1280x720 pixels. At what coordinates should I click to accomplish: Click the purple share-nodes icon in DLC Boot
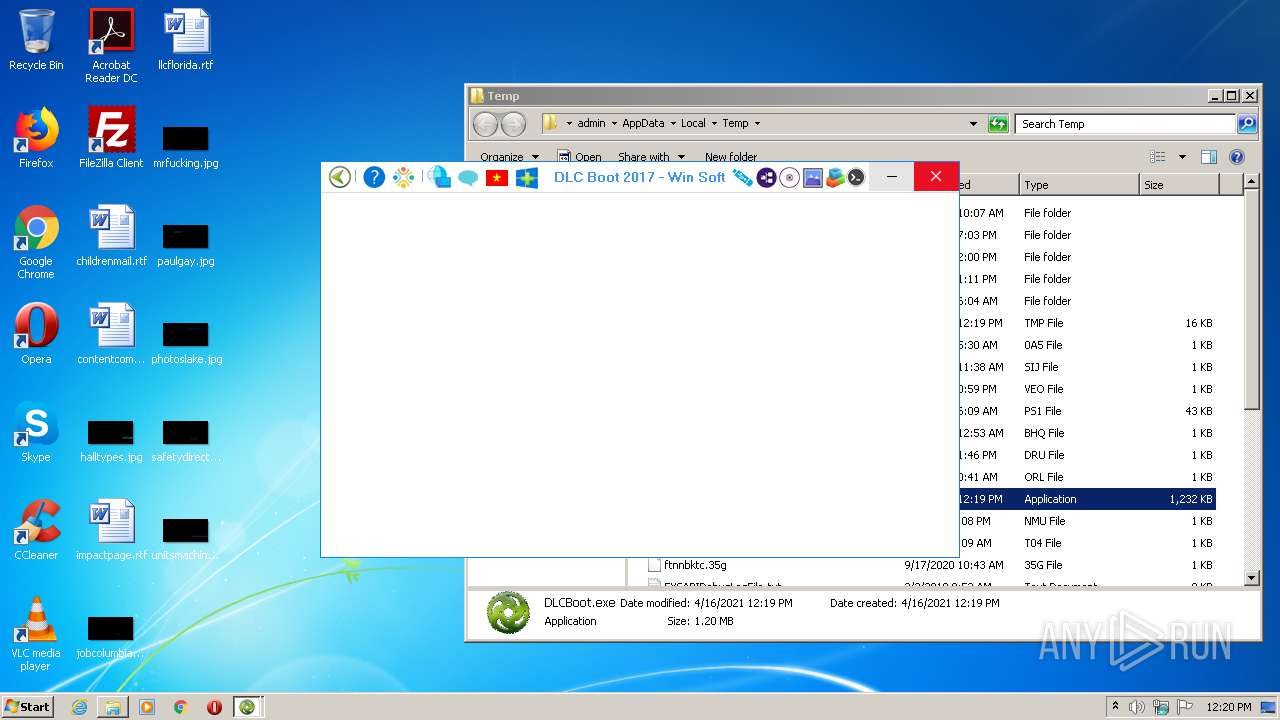click(766, 177)
